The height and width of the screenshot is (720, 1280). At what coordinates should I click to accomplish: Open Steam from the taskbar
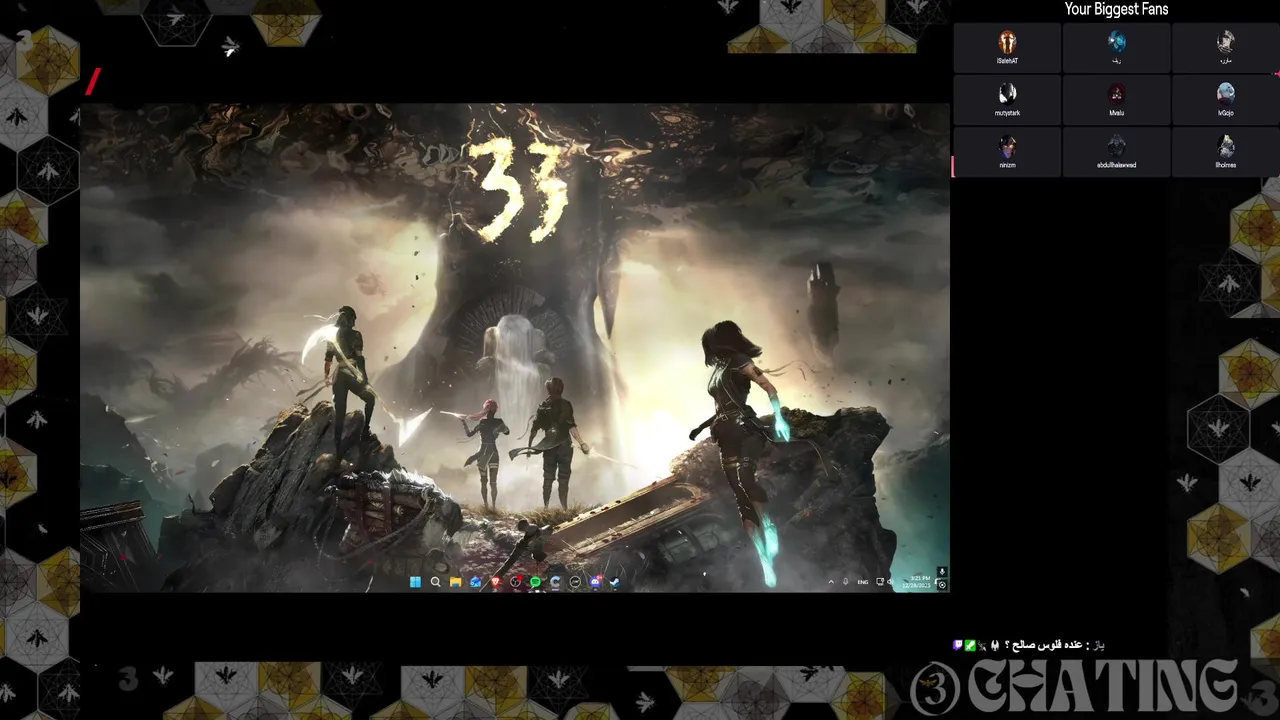tap(614, 582)
